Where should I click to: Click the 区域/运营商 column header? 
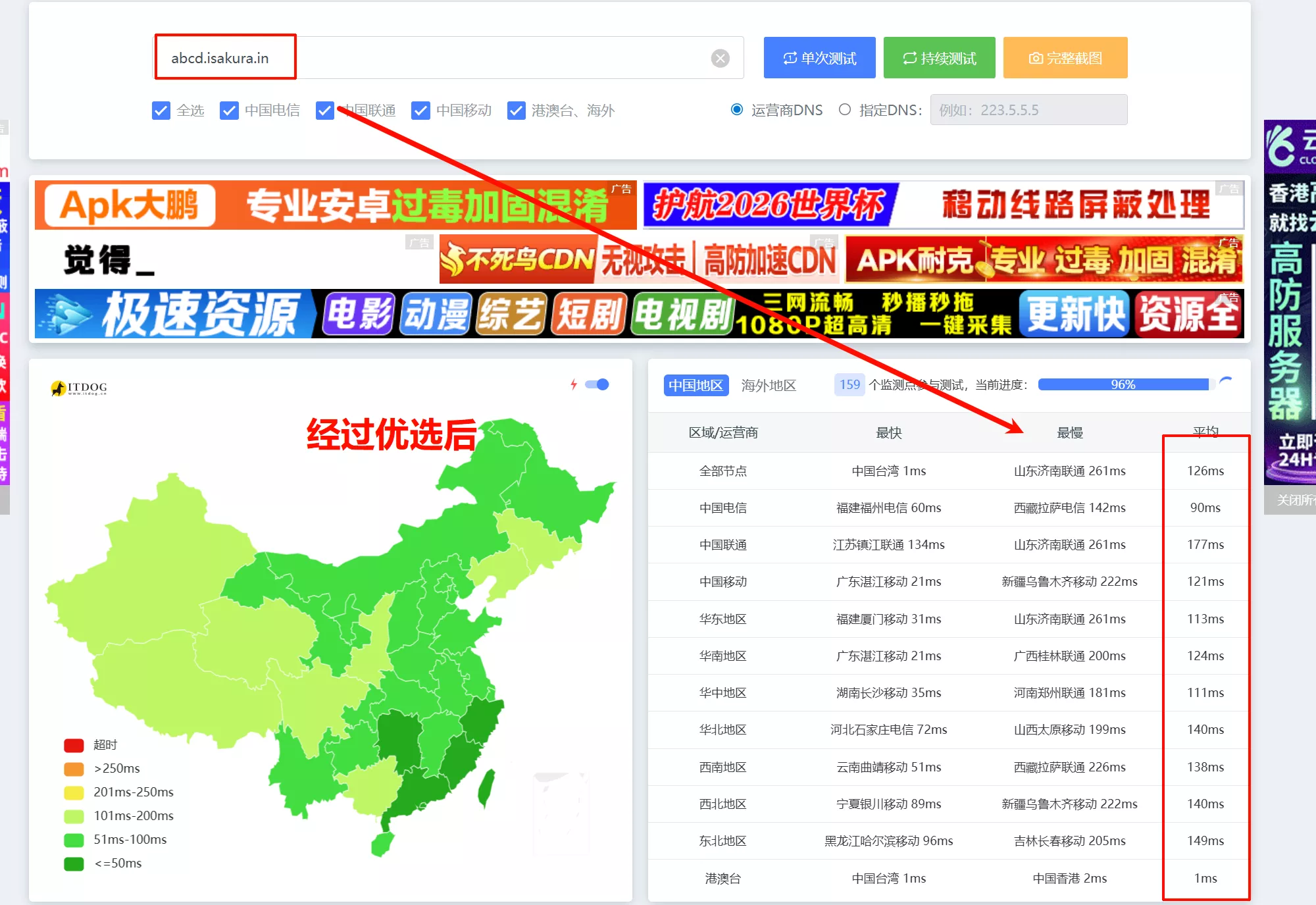point(723,432)
